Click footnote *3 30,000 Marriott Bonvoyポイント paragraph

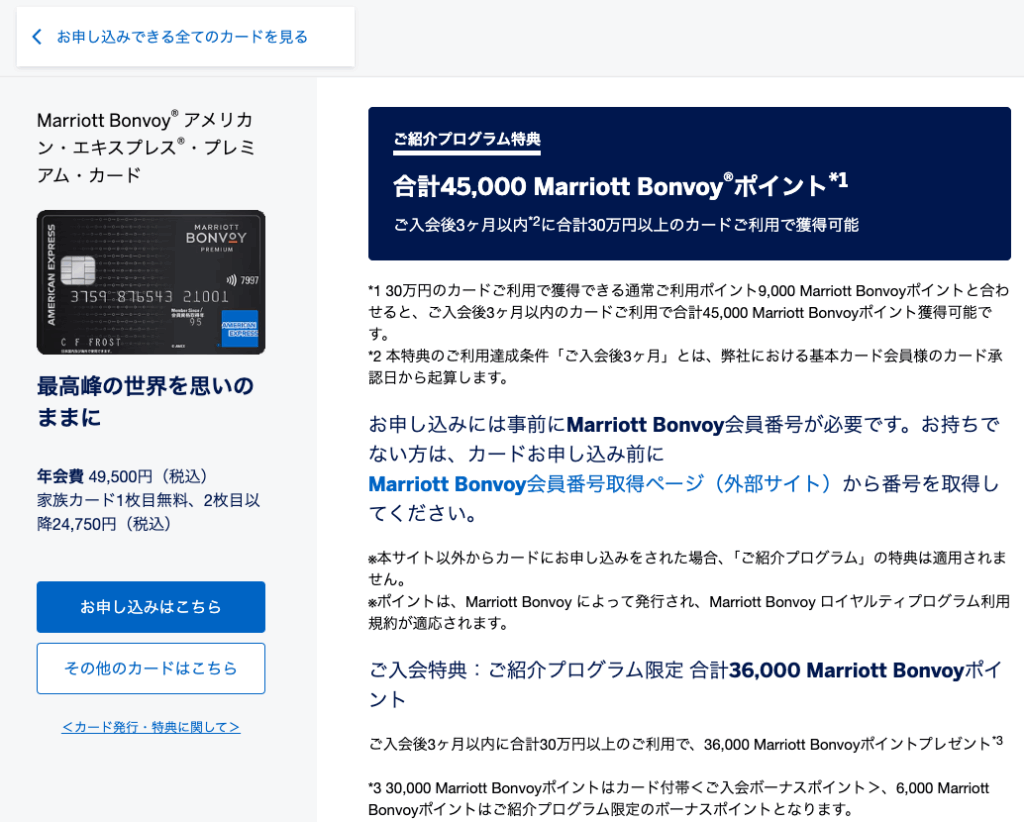coord(679,798)
